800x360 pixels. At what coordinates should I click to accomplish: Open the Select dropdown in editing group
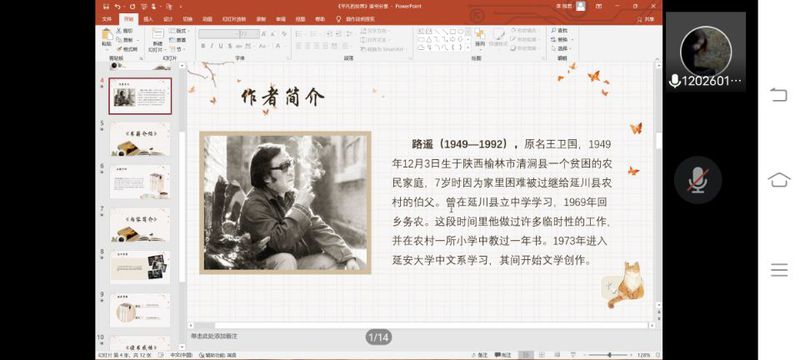[561, 48]
